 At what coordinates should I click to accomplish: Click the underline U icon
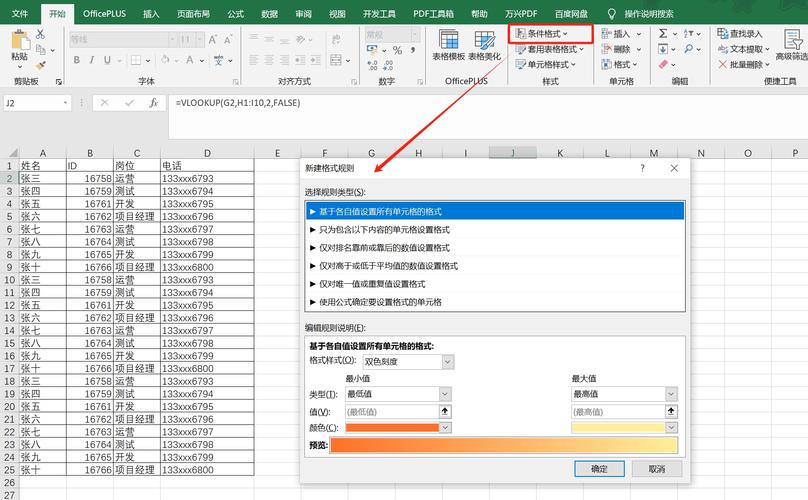point(107,60)
